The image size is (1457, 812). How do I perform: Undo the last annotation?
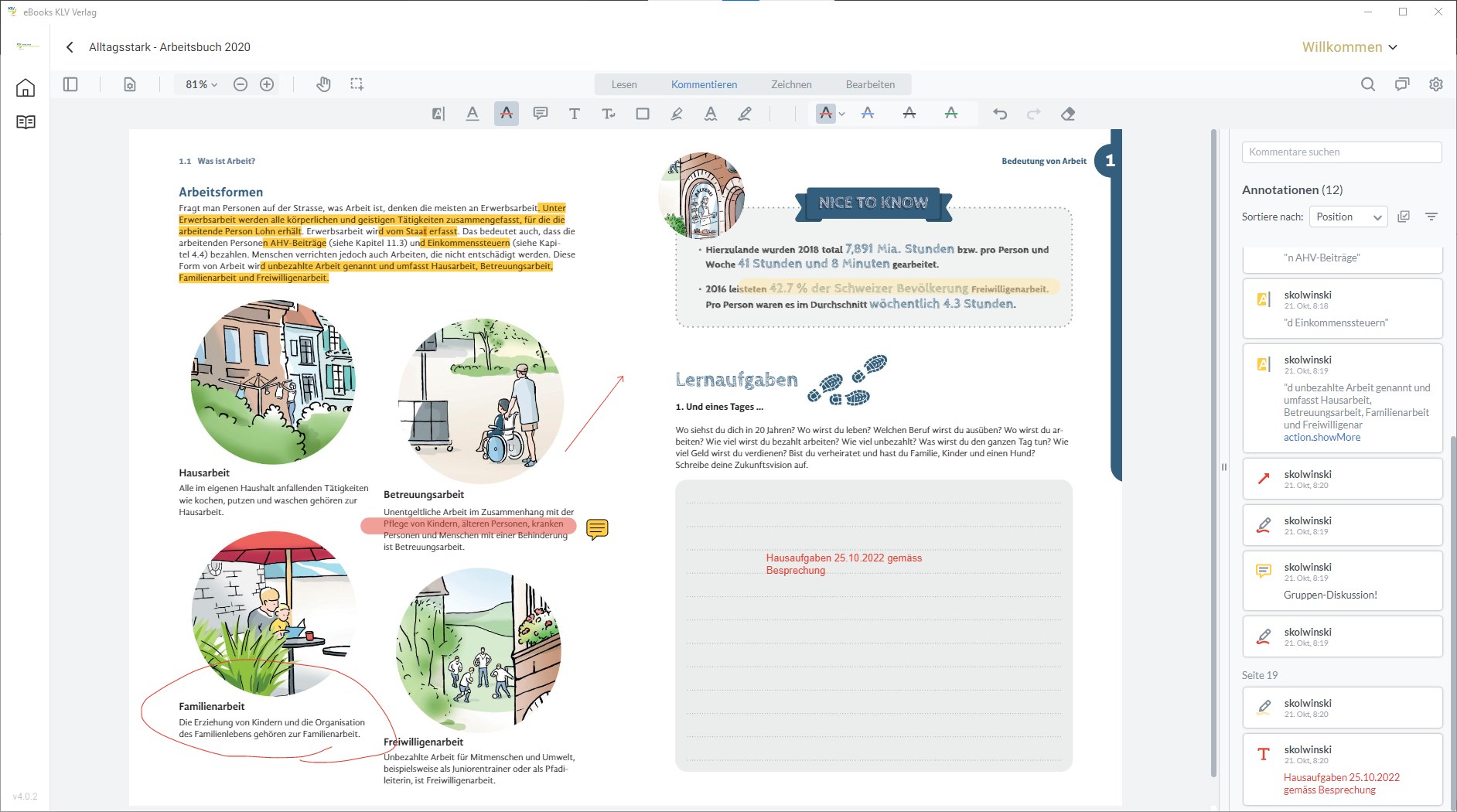tap(1000, 114)
